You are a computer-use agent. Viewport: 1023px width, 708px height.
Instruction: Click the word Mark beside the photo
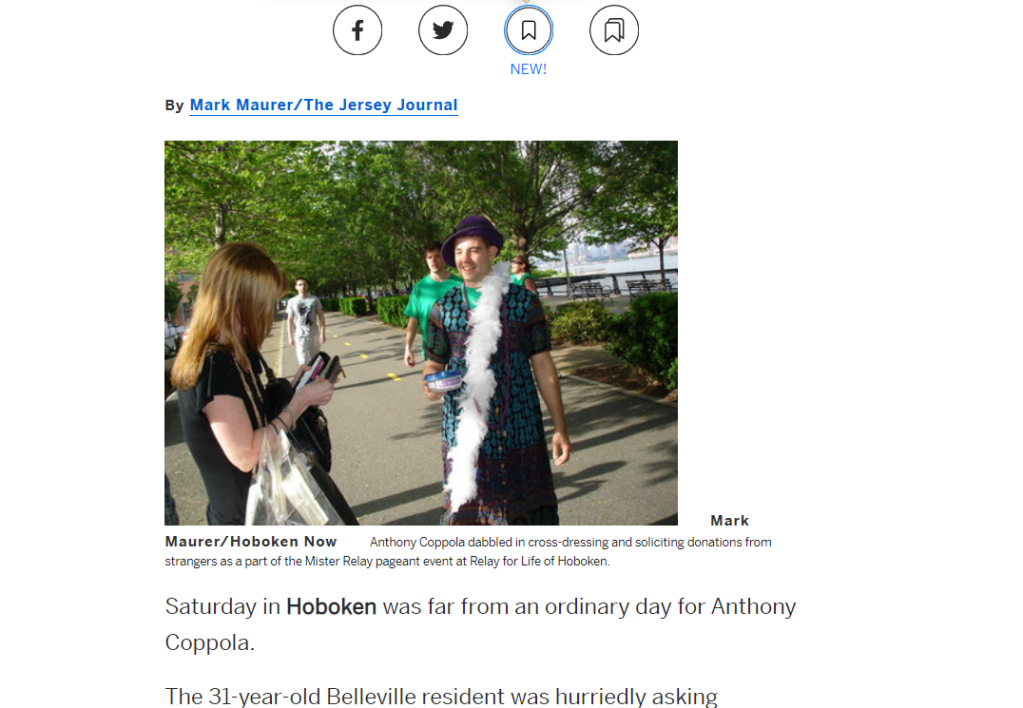(x=729, y=521)
